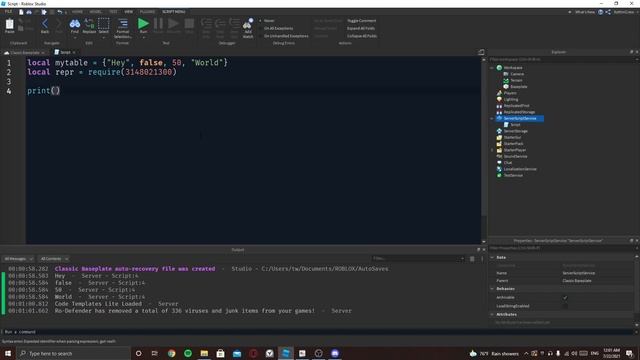Select TestService in Explorer

click(513, 176)
